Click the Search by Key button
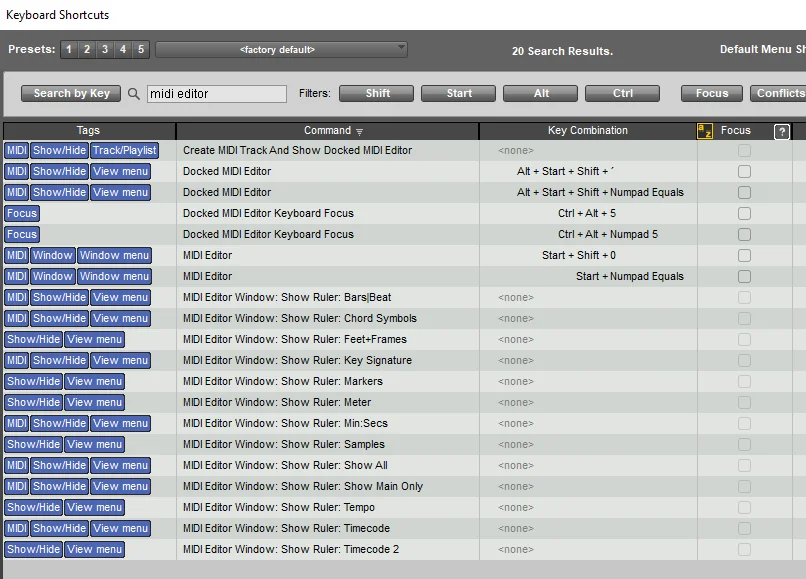Screen dimensions: 806x579 coord(71,94)
